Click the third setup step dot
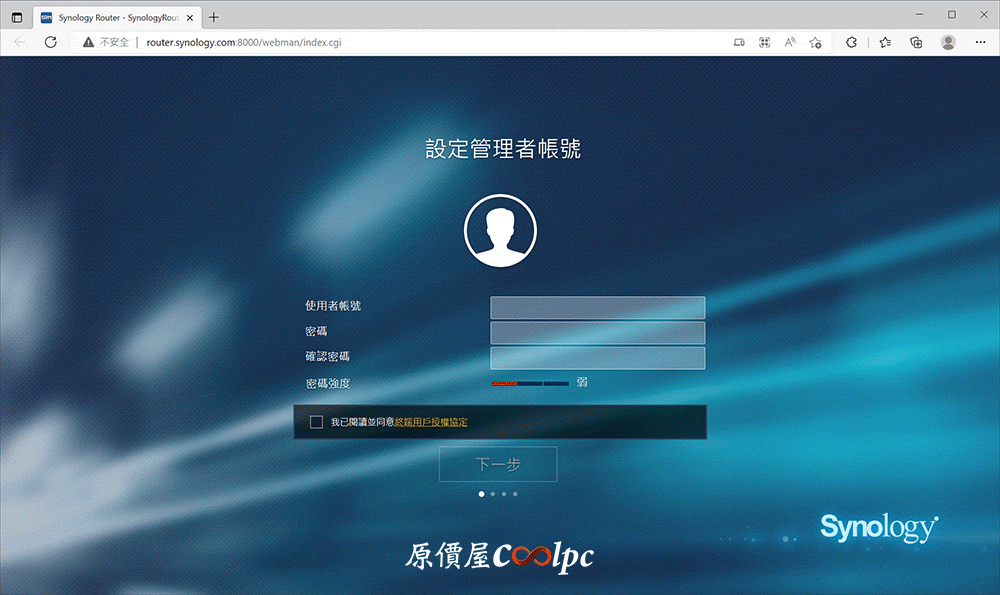The height and width of the screenshot is (595, 1000). point(504,494)
